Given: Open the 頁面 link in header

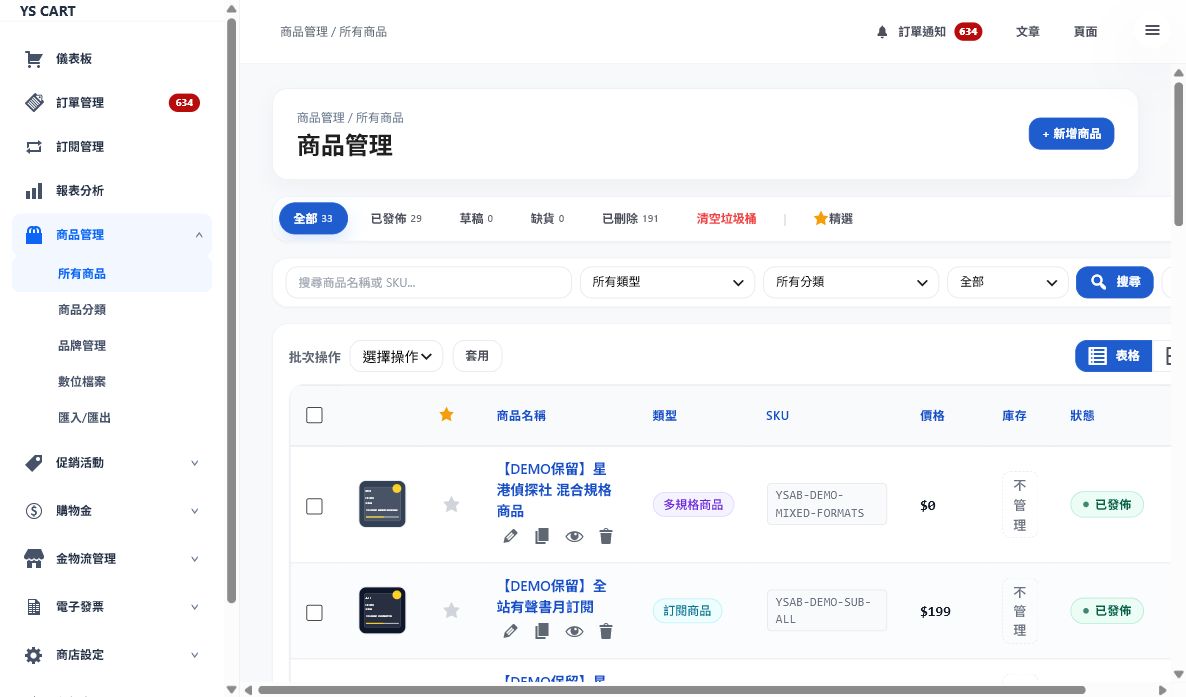Looking at the screenshot, I should click(1085, 32).
